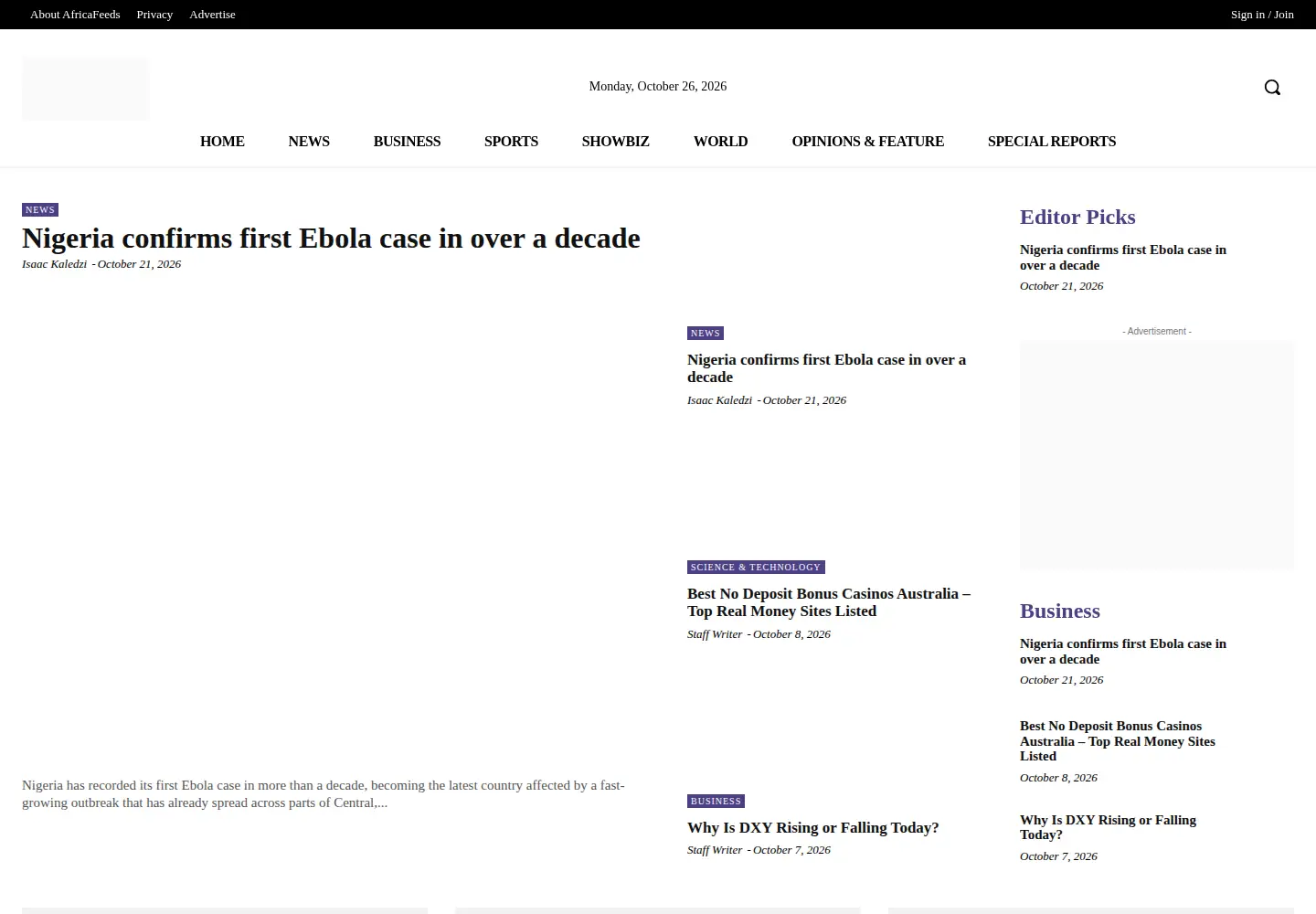Open the BUSINESS menu item
The image size is (1316, 914).
pos(407,142)
